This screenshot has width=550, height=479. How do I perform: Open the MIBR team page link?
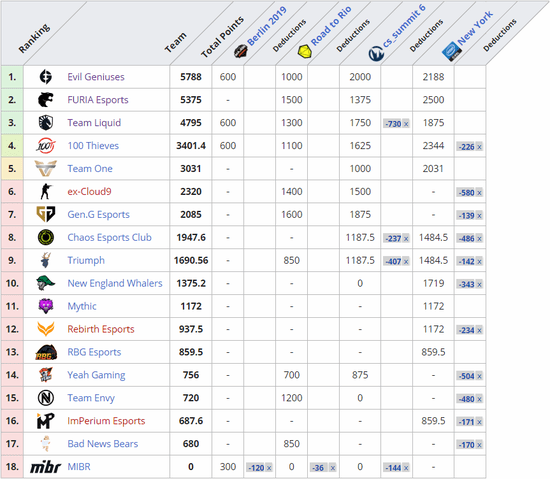click(x=79, y=467)
